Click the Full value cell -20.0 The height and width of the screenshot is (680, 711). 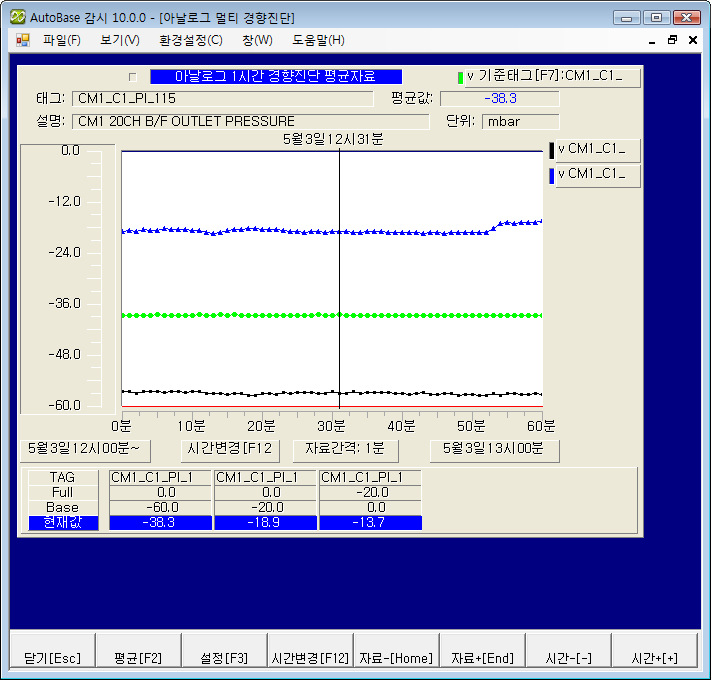tap(370, 492)
